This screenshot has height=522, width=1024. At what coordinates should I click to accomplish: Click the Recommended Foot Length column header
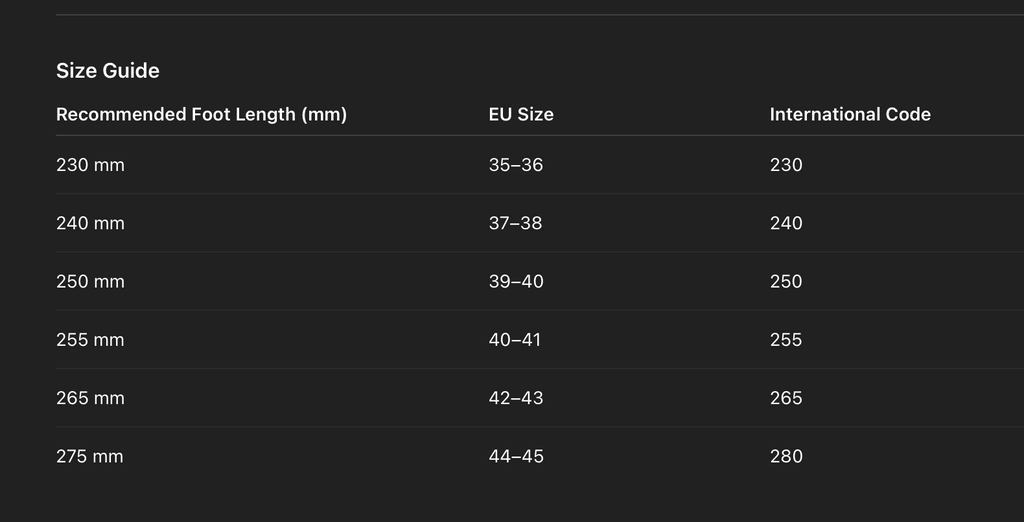pyautogui.click(x=201, y=114)
